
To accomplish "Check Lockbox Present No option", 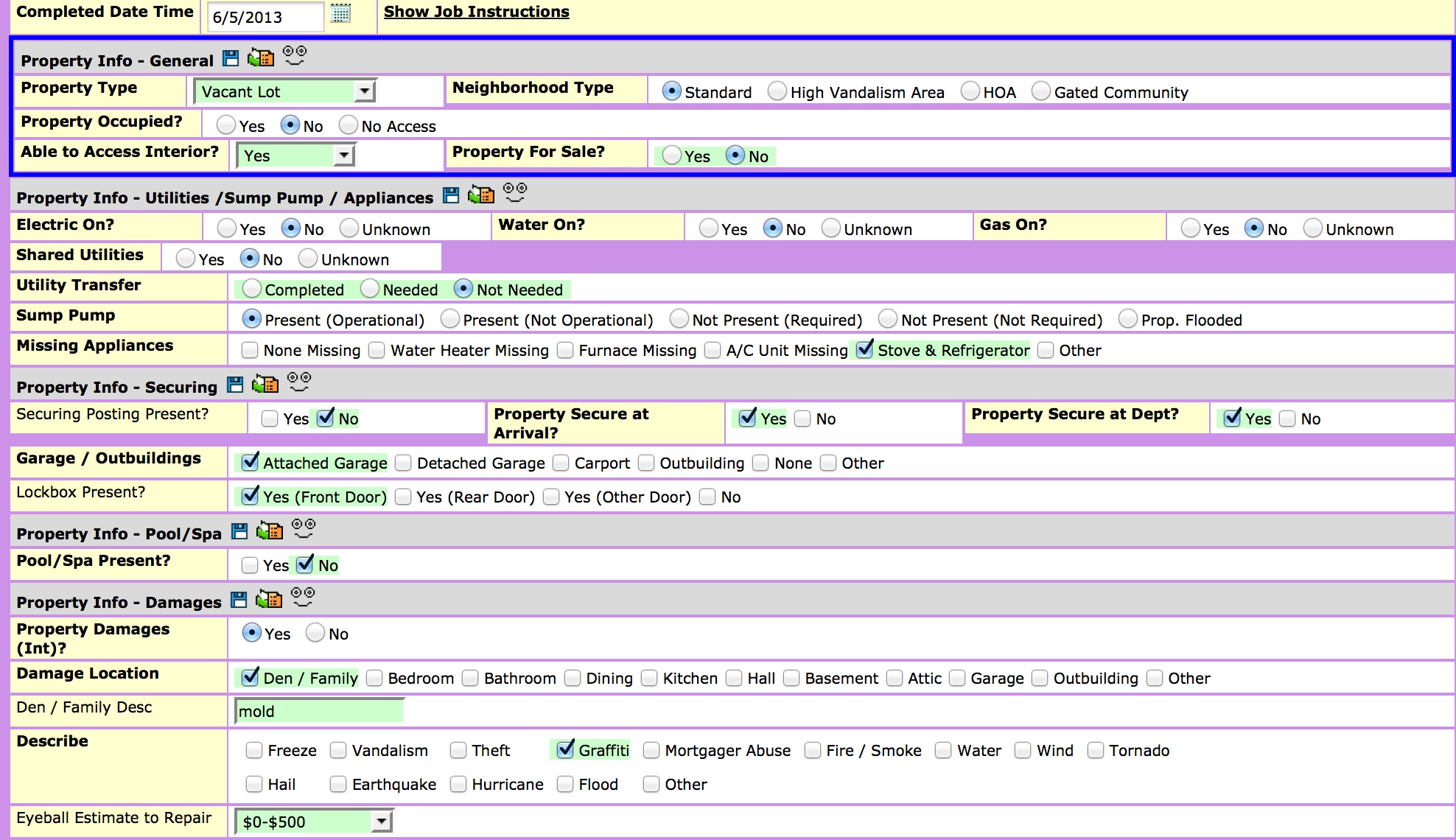I will coord(707,497).
